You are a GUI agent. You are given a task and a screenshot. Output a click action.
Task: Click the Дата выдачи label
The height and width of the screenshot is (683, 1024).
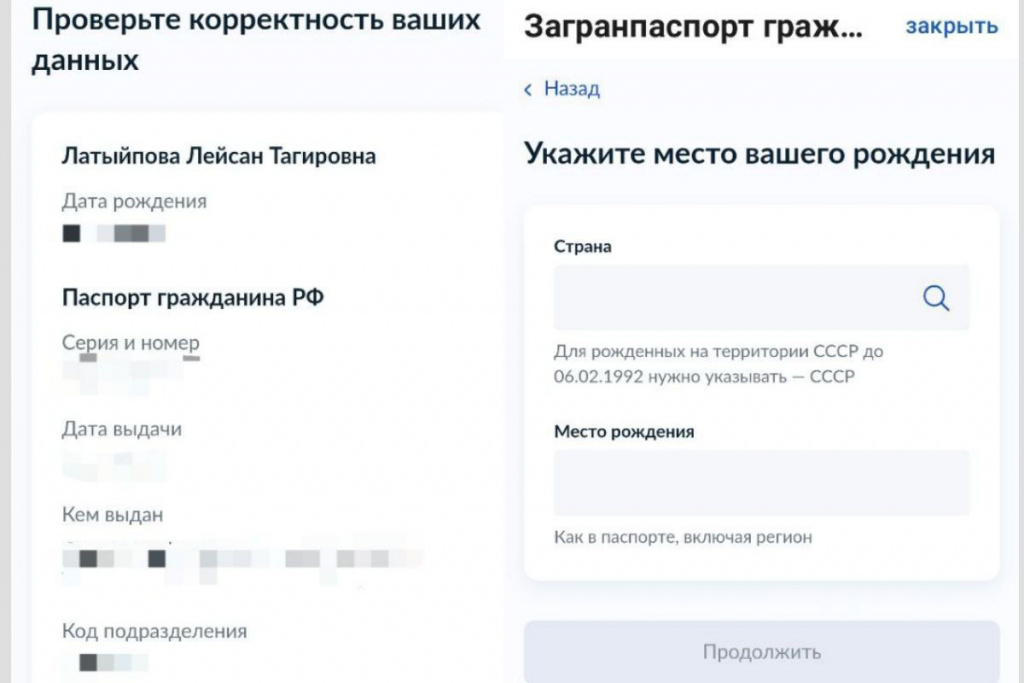pos(122,429)
